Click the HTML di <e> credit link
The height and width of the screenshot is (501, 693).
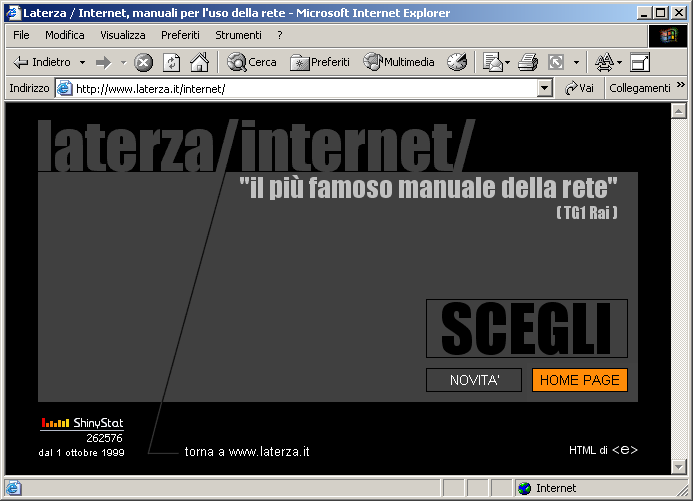(x=603, y=450)
